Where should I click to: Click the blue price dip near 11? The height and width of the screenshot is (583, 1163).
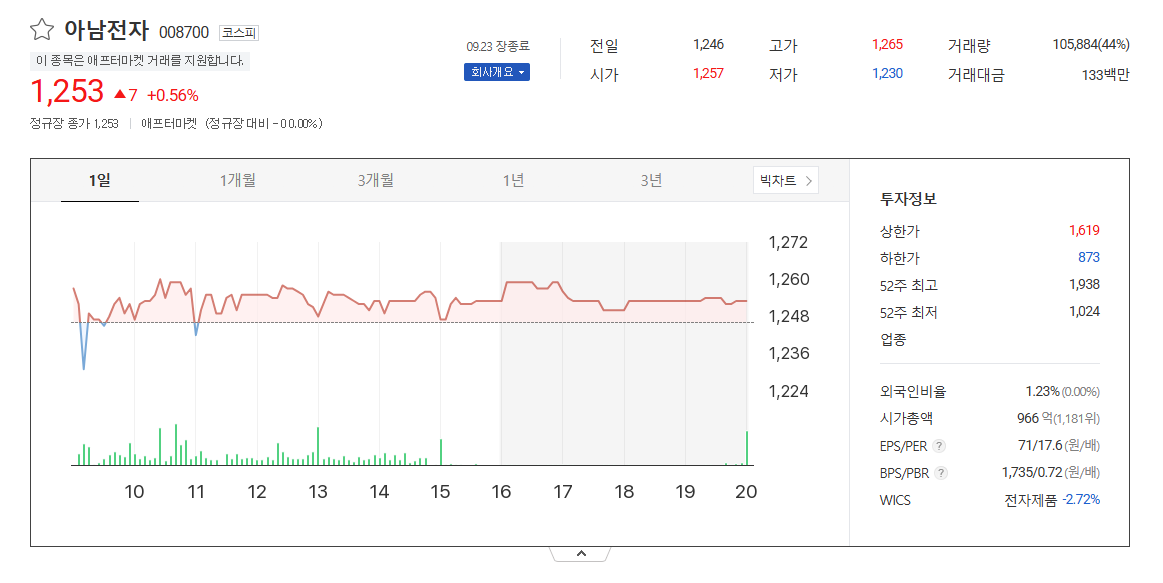pos(196,329)
